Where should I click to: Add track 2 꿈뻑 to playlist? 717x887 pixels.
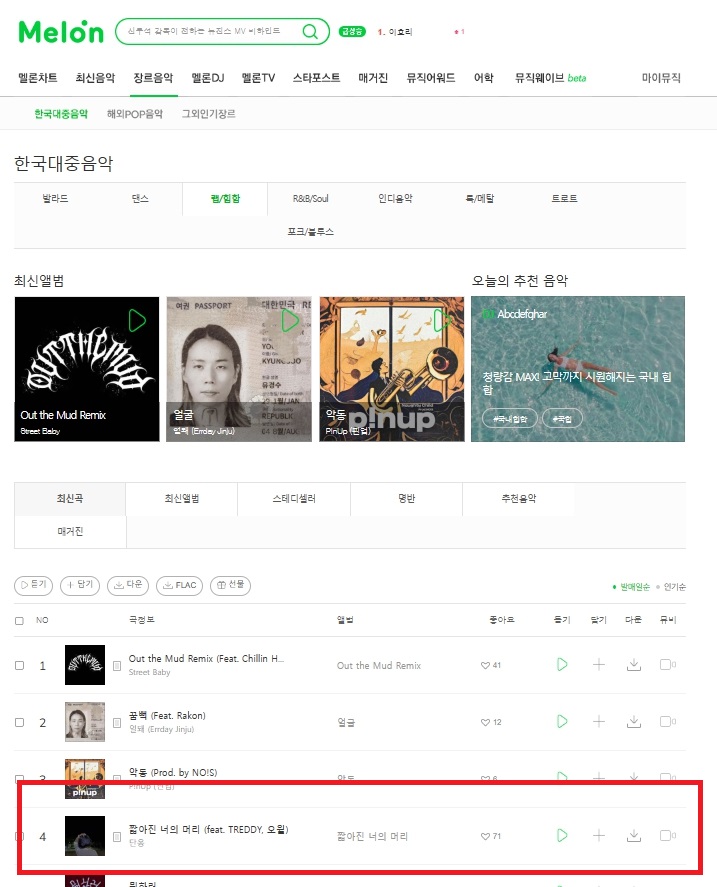click(599, 721)
